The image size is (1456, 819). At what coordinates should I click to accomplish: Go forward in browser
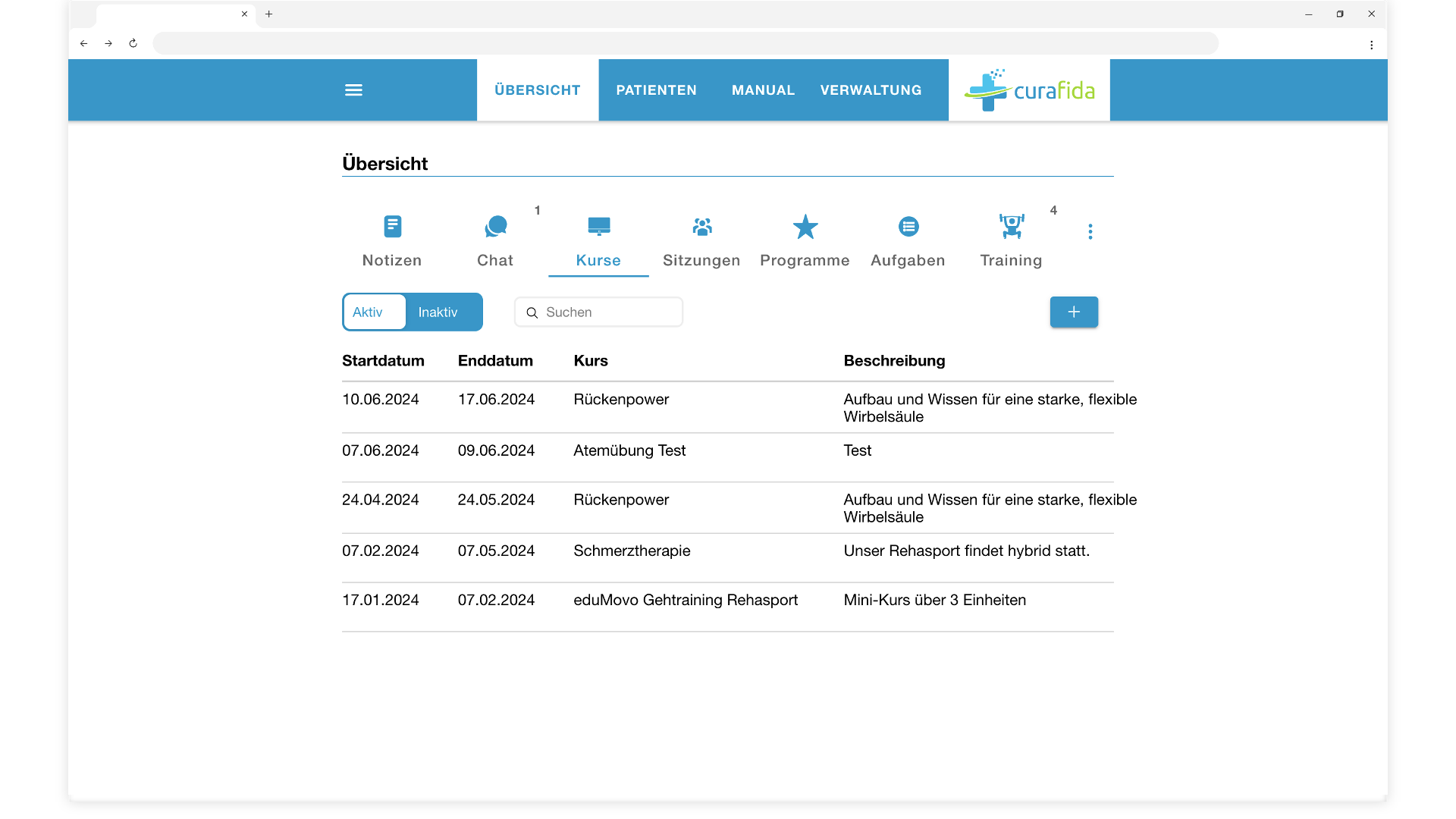pos(108,43)
